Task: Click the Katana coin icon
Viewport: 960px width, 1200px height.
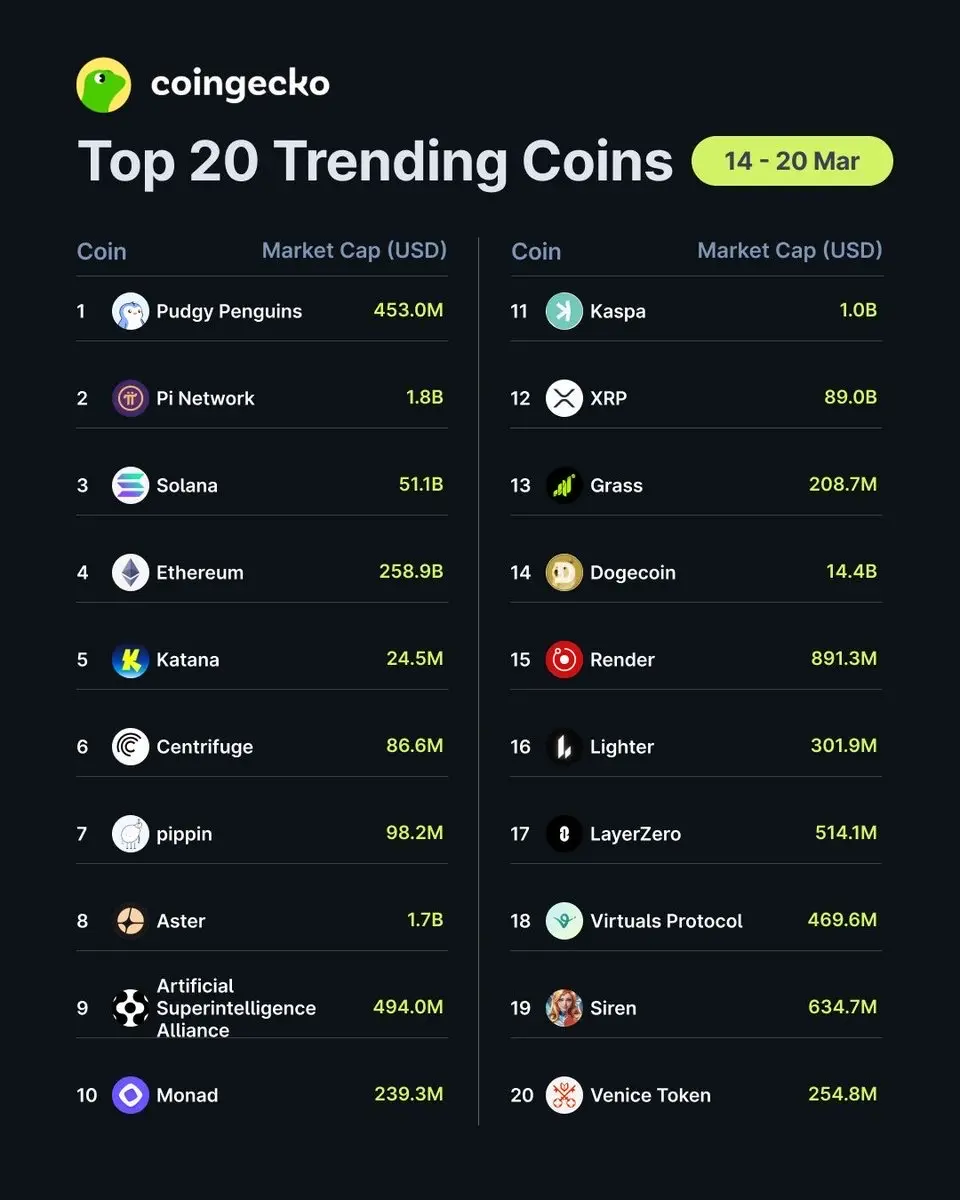Action: [x=130, y=659]
